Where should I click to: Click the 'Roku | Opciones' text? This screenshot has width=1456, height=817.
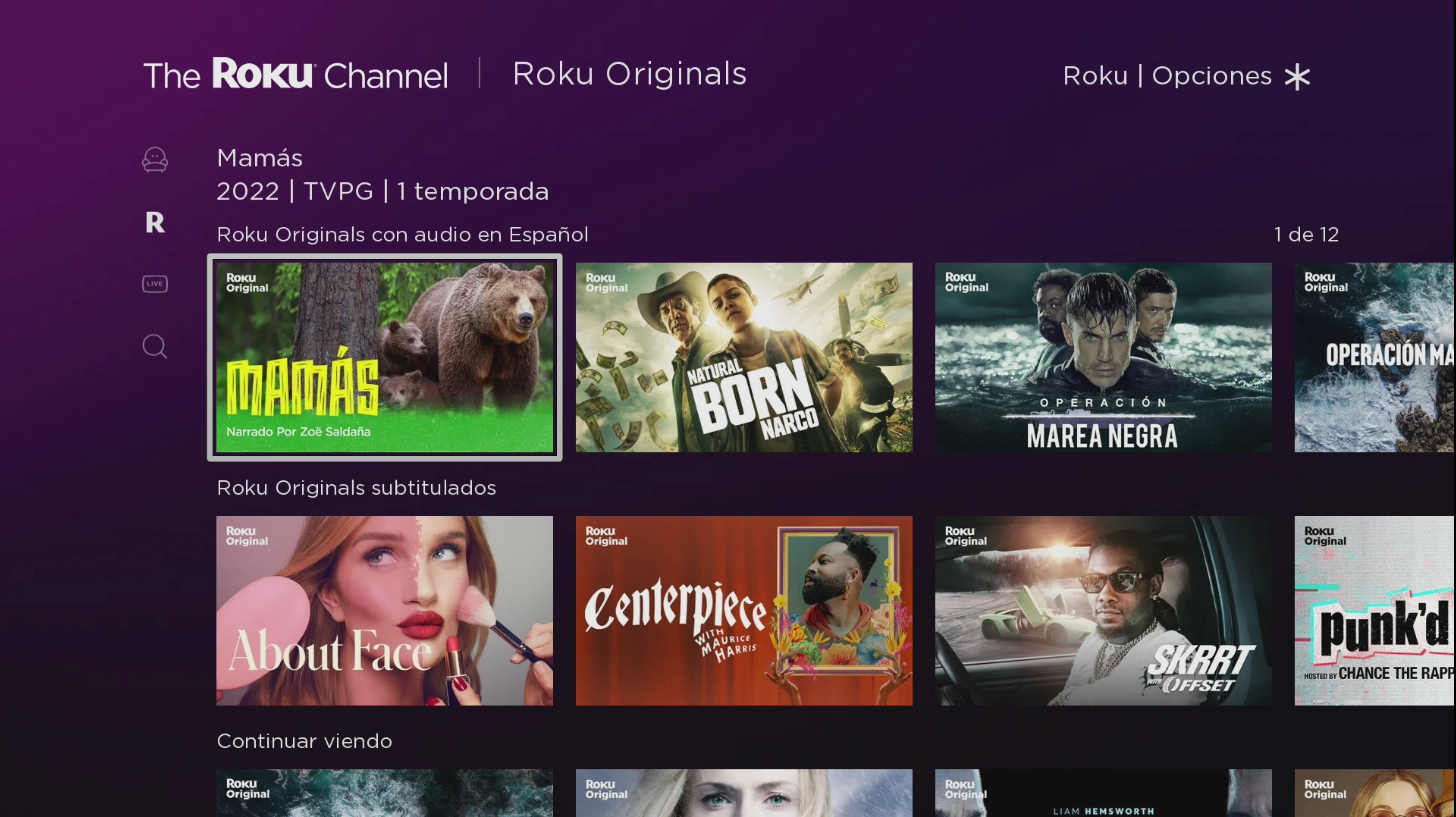pos(1167,77)
